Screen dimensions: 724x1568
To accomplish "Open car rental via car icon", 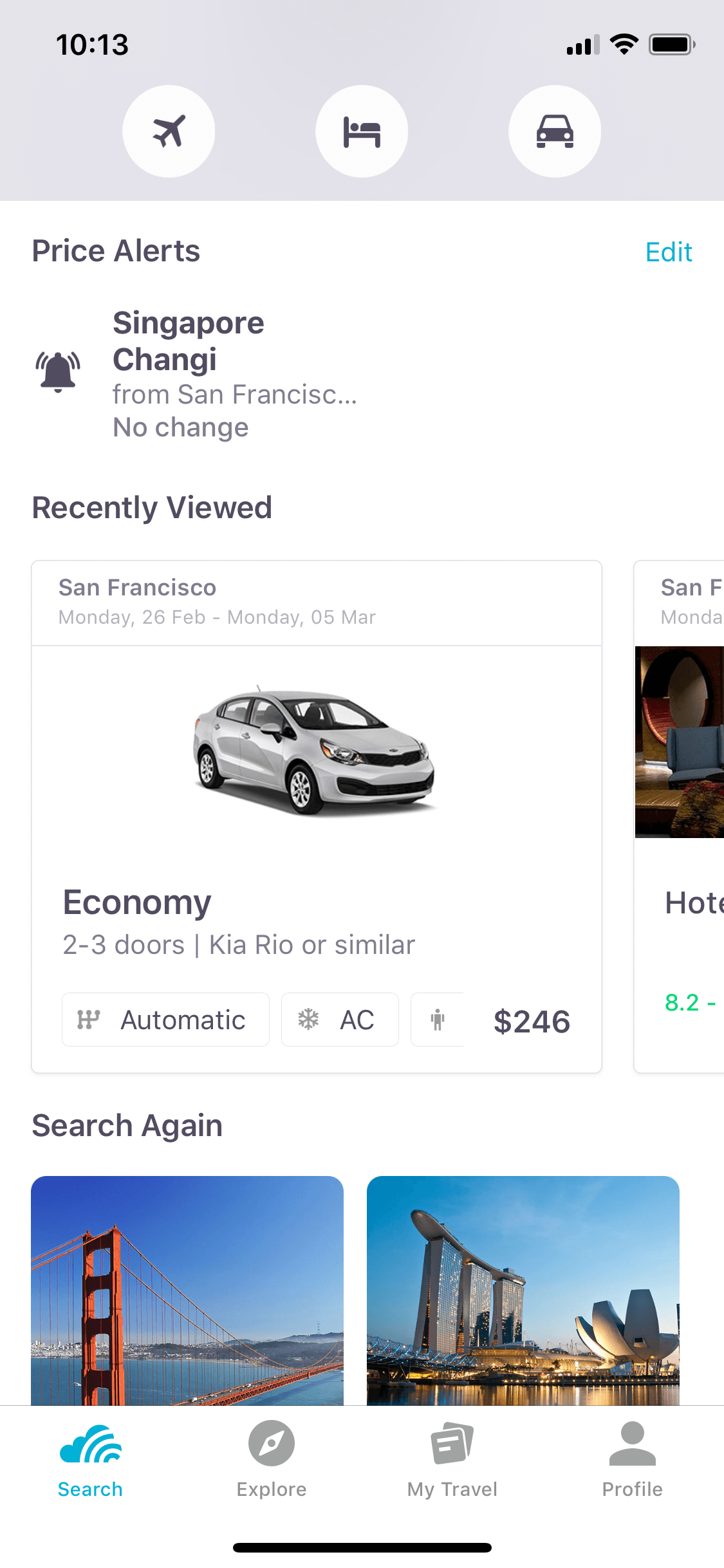I will (555, 131).
